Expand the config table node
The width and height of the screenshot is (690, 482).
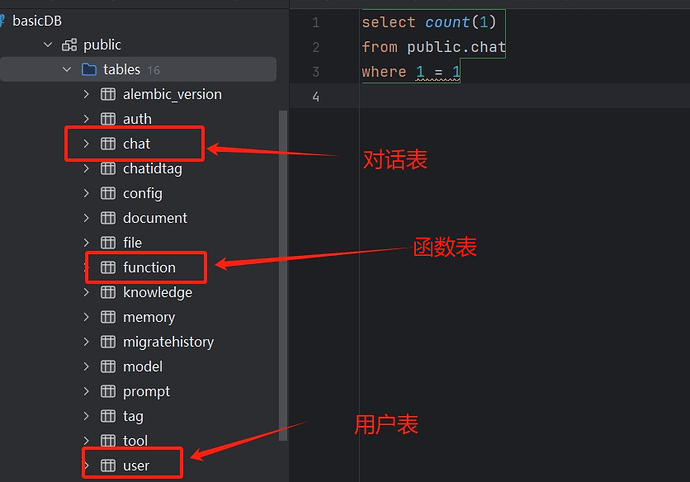pyautogui.click(x=86, y=193)
